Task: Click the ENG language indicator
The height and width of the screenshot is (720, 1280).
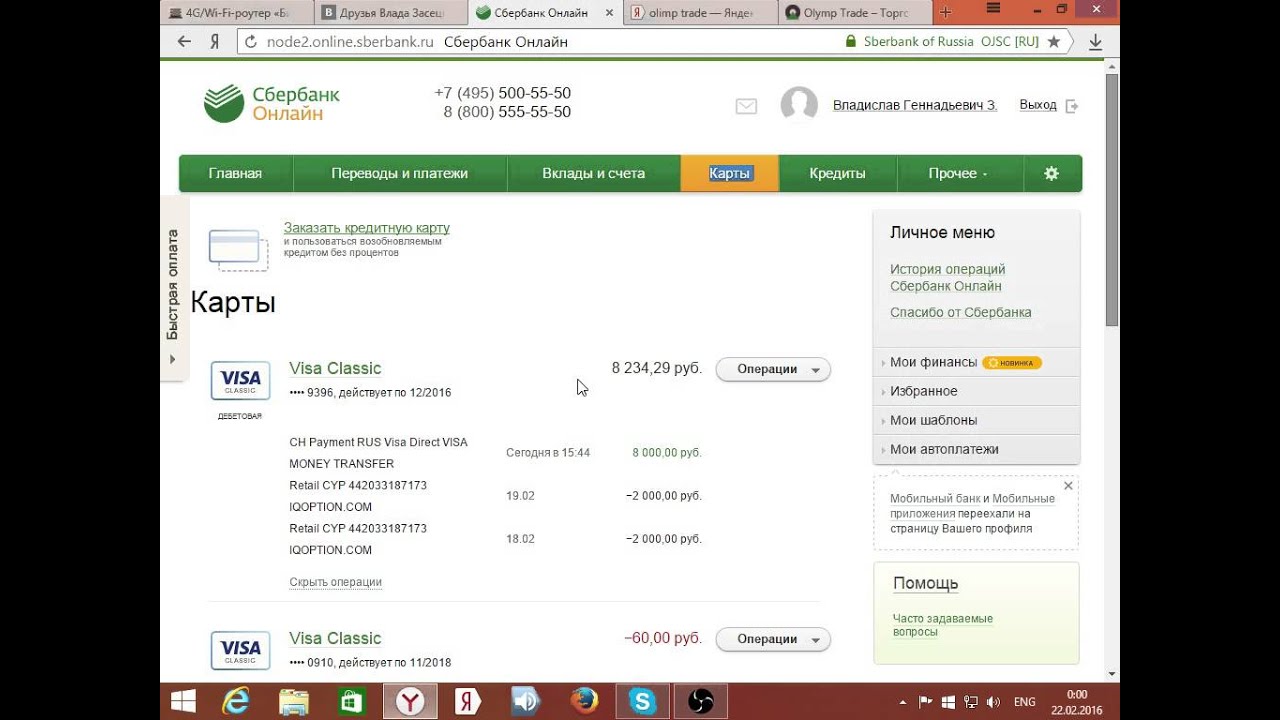Action: (1025, 702)
